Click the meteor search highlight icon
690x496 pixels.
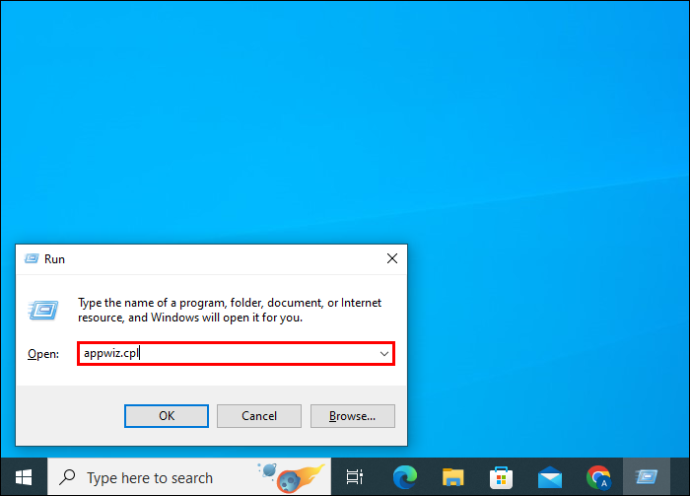[x=292, y=477]
